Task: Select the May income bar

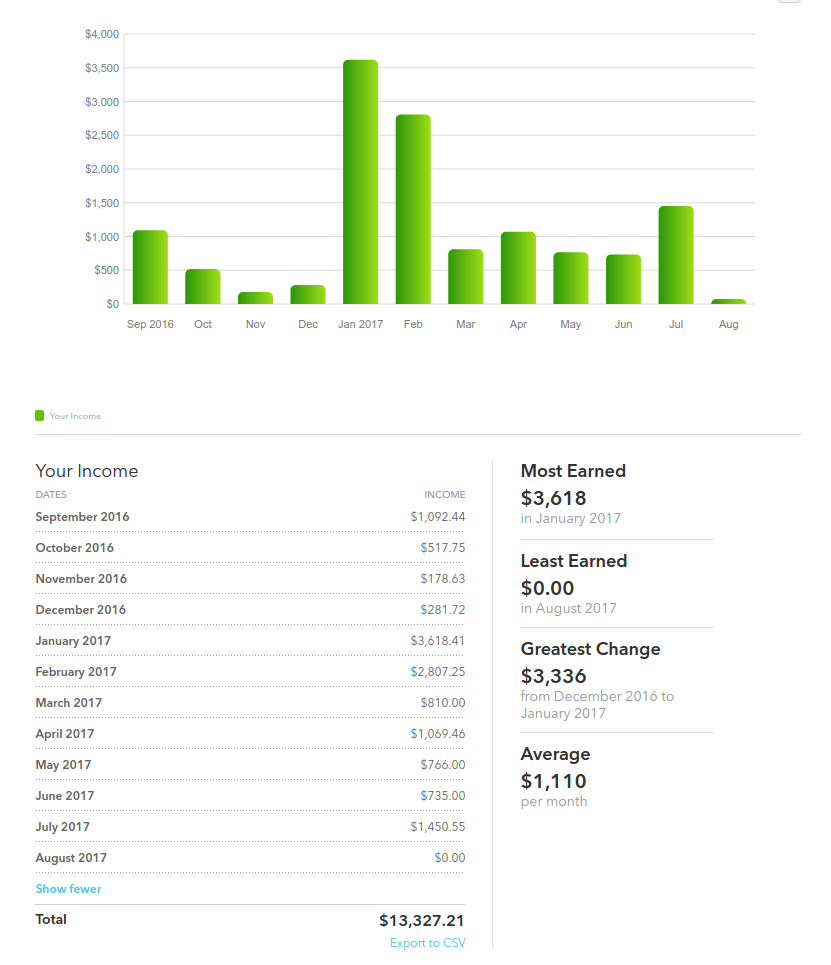Action: pos(571,278)
